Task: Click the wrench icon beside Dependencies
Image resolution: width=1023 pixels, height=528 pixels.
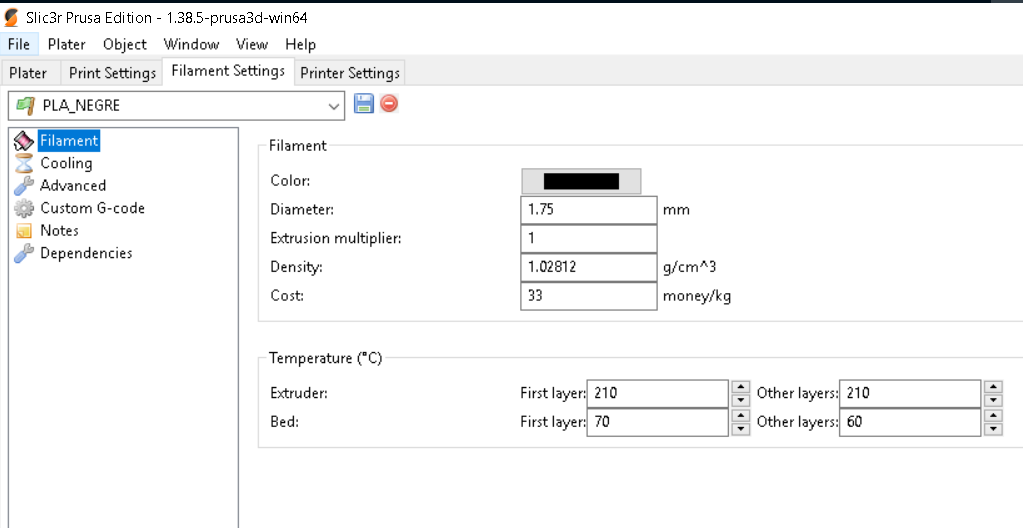Action: click(23, 253)
